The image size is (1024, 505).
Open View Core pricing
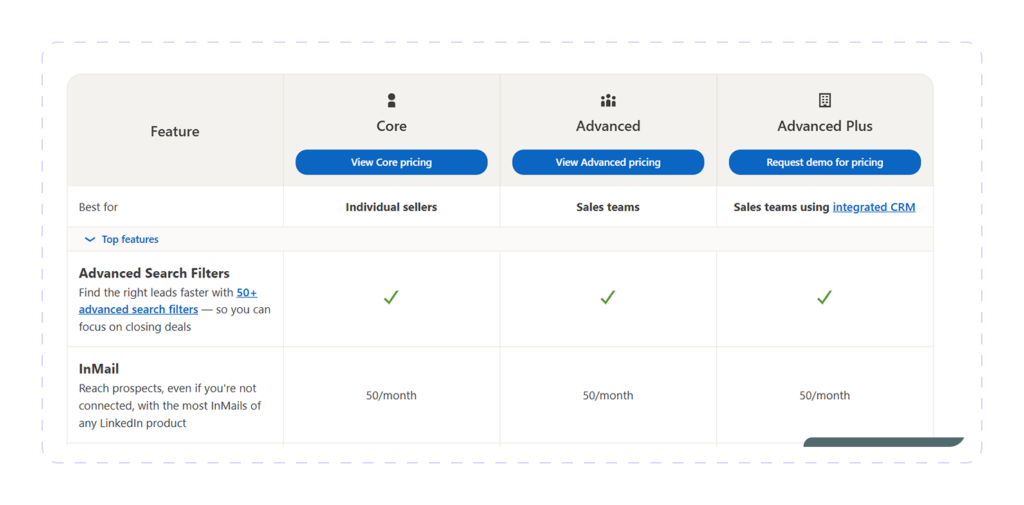pyautogui.click(x=391, y=162)
